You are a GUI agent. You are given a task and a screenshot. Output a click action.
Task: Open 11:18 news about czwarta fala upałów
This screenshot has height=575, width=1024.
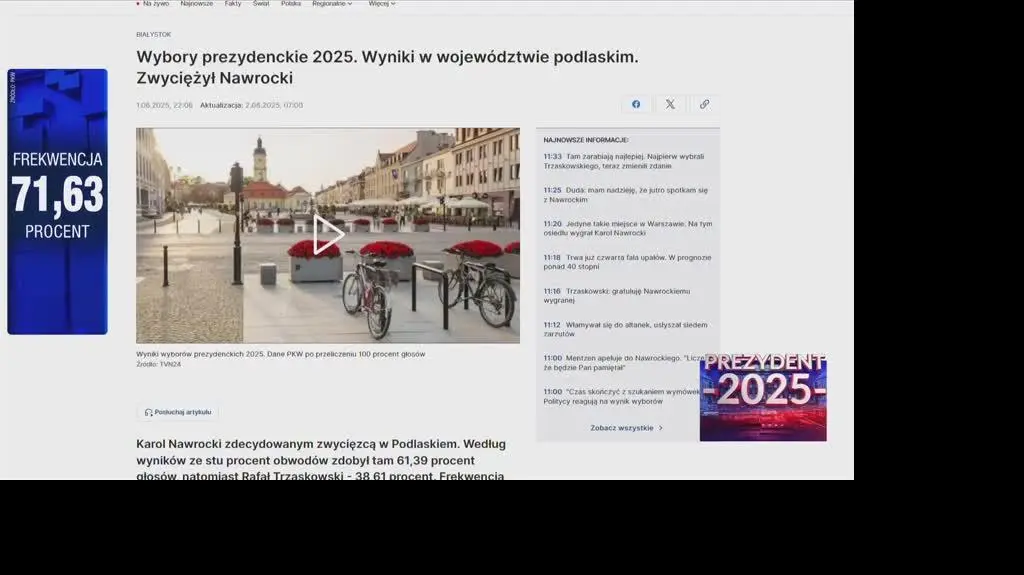click(x=627, y=262)
